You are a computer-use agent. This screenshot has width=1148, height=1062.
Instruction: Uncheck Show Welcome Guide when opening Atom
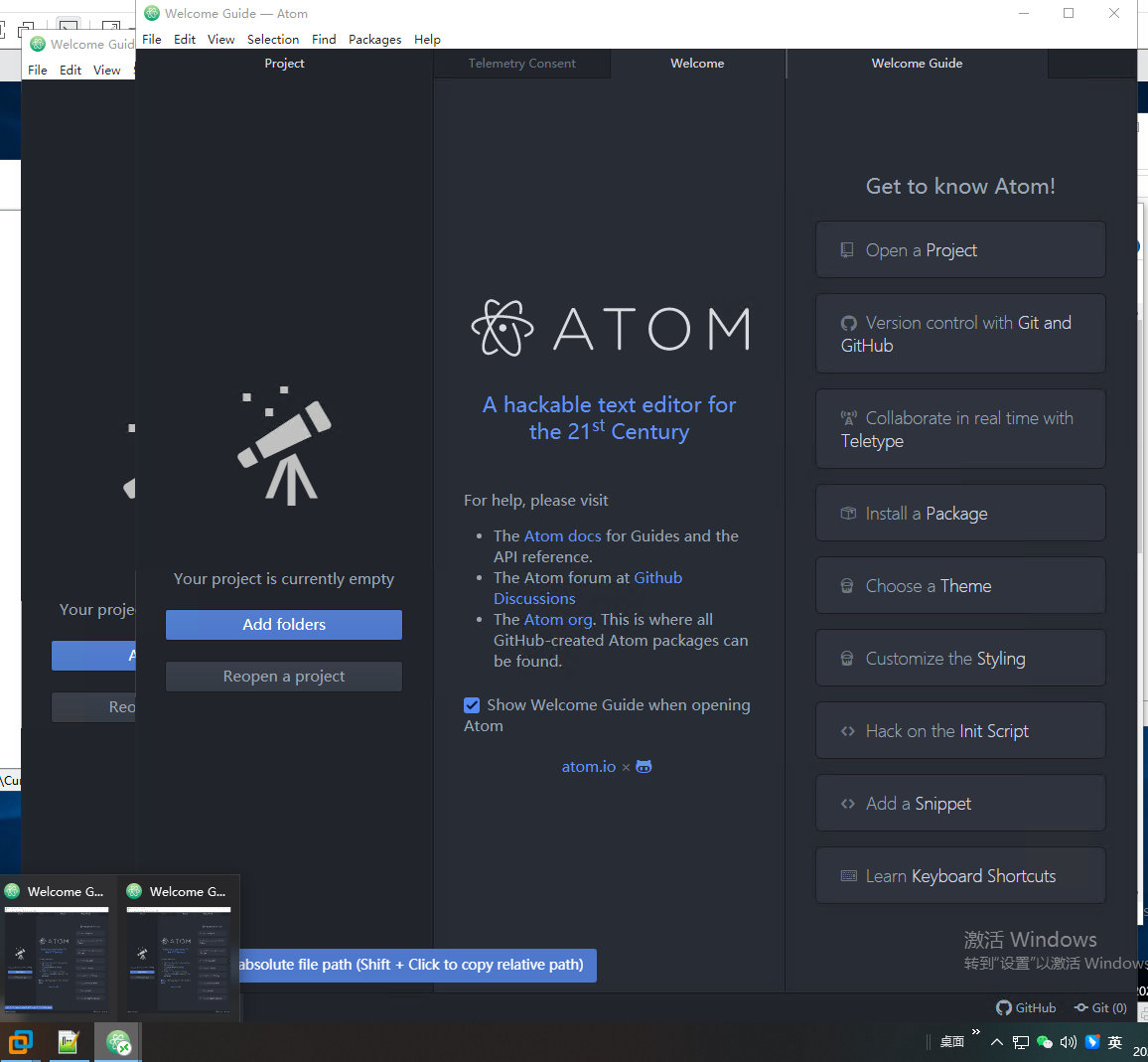(472, 705)
